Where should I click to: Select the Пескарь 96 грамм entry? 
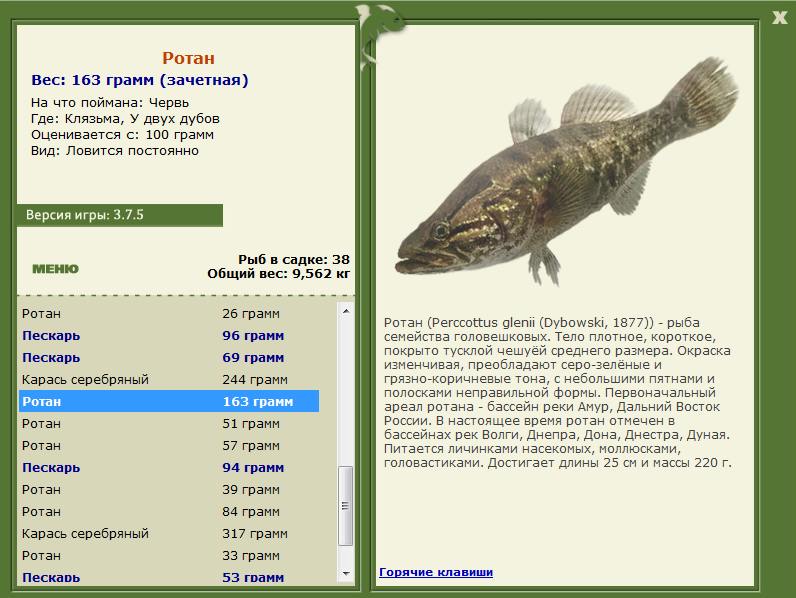pyautogui.click(x=168, y=336)
